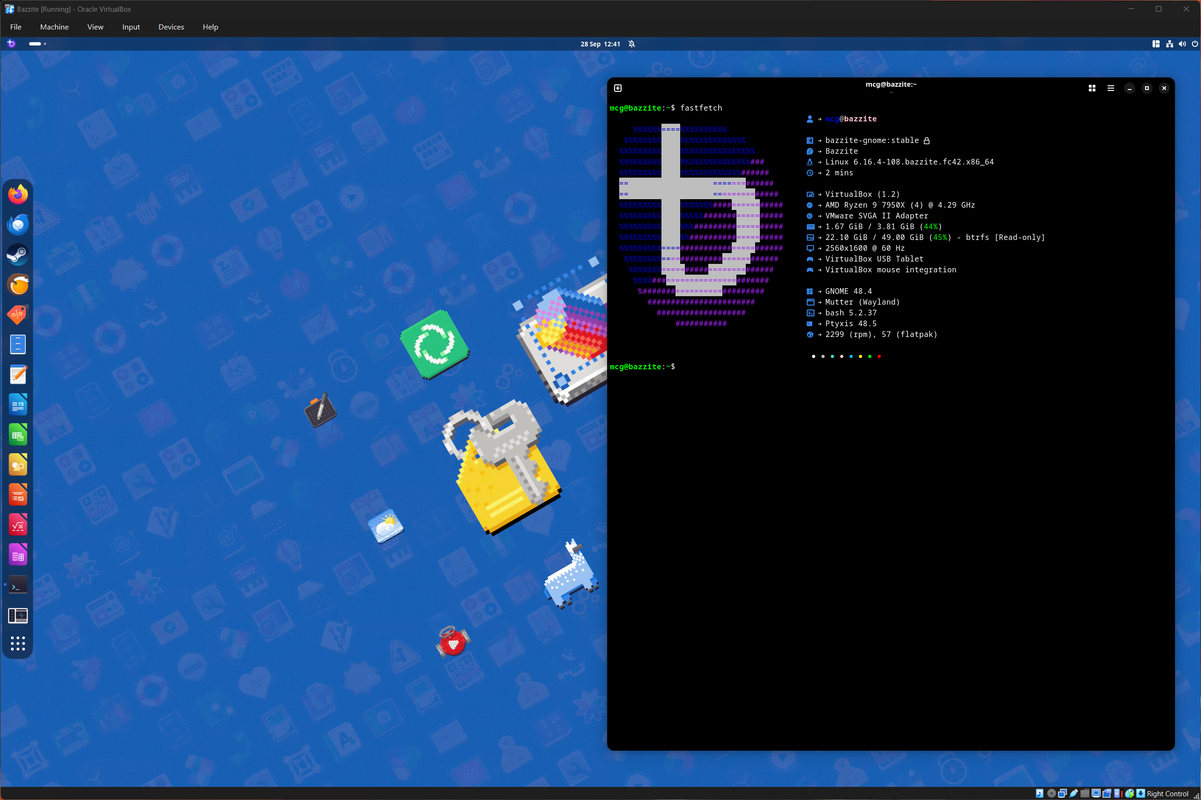Image resolution: width=1201 pixels, height=800 pixels.
Task: Click the Ptyxis 48.5 line
Action: 841,324
